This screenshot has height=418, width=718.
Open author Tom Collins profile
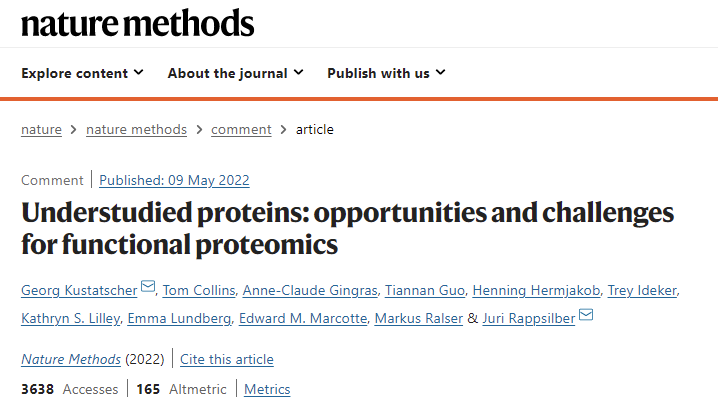(x=199, y=290)
